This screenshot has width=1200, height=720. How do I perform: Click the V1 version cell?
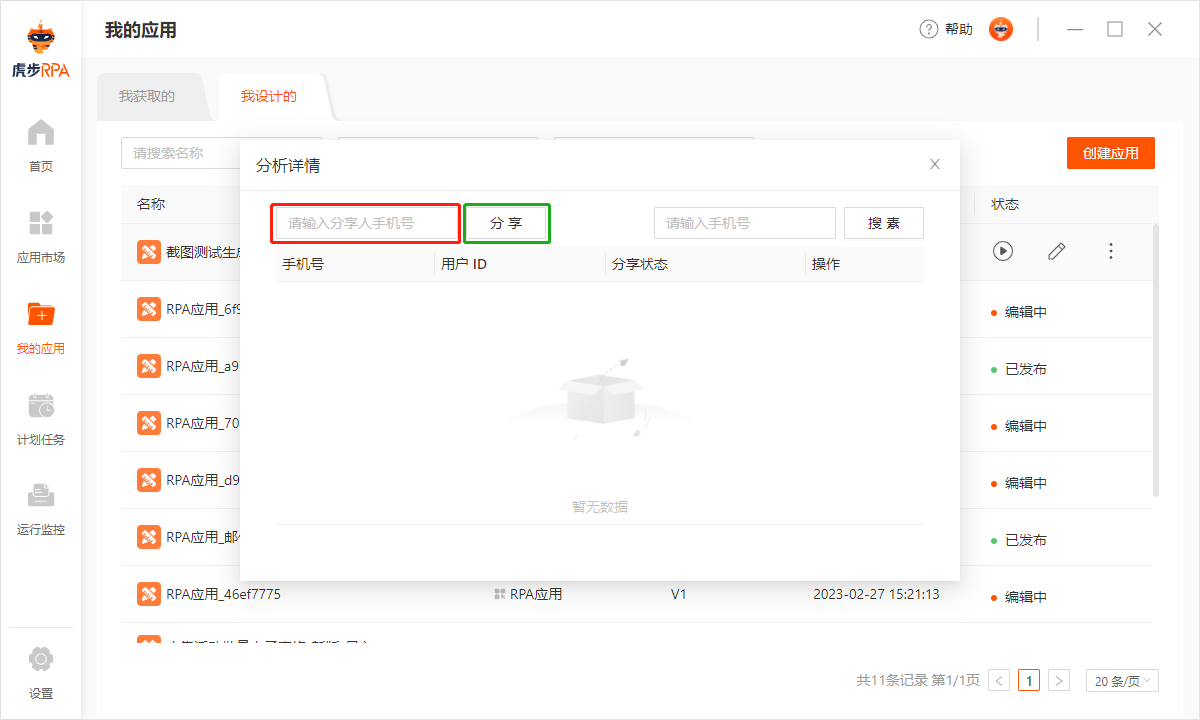pyautogui.click(x=679, y=594)
